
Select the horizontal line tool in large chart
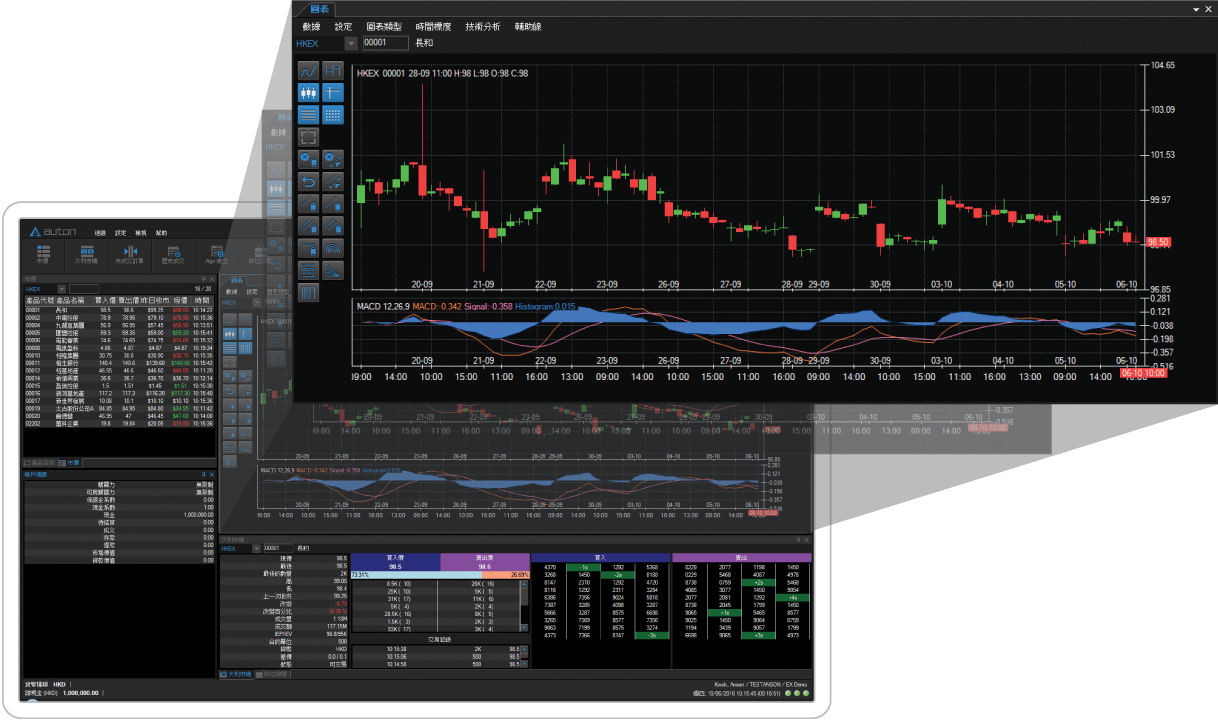tap(308, 248)
